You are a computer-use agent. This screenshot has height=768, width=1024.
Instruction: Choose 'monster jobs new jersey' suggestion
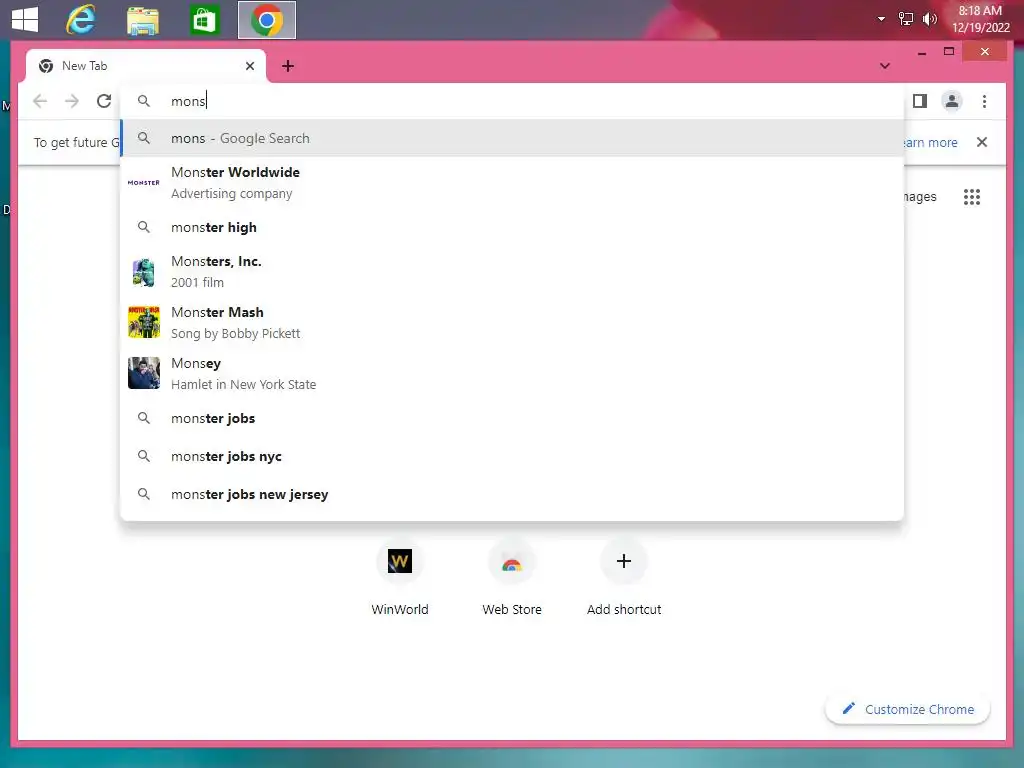tap(513, 494)
